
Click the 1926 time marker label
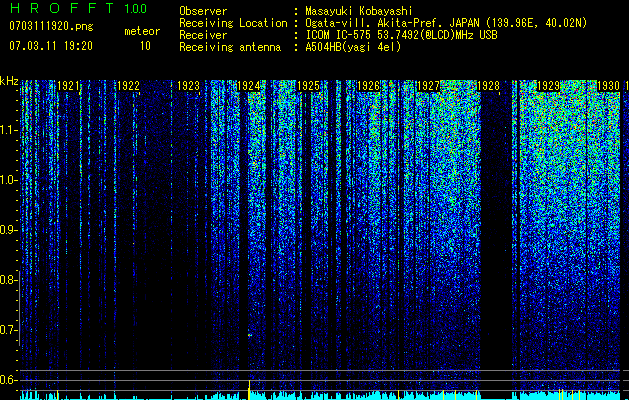[x=368, y=86]
